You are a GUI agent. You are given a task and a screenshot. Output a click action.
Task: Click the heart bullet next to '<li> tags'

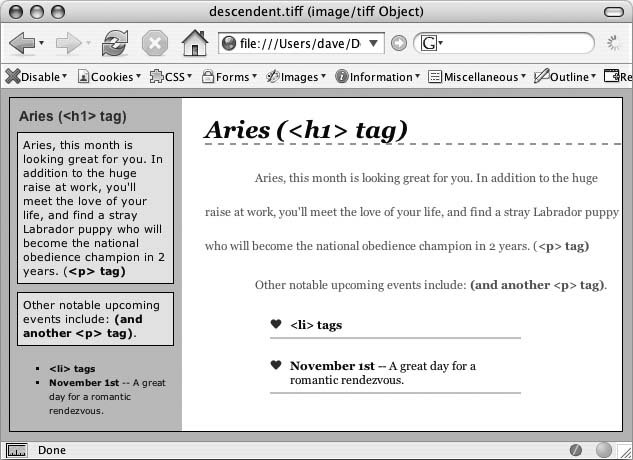[276, 324]
